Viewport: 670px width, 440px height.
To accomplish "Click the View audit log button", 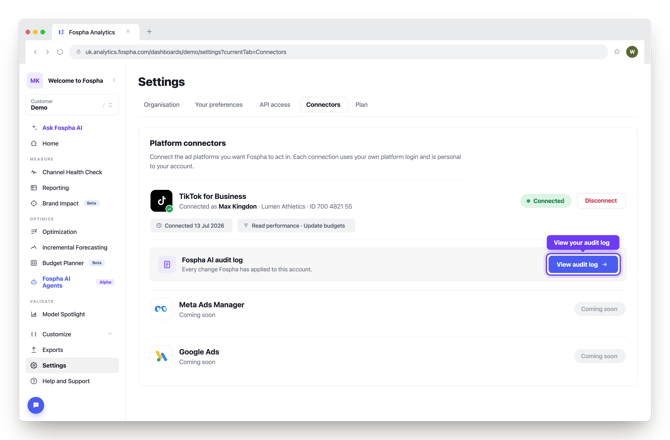I will [583, 264].
